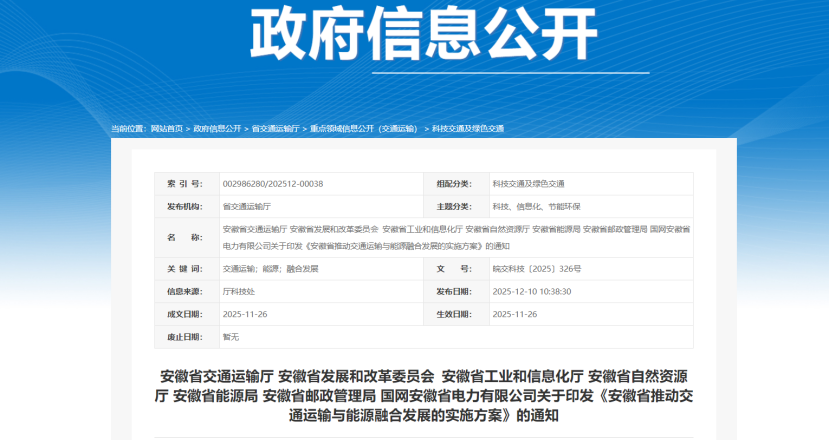Click the publish time 2025-12-10 10:38:30
The height and width of the screenshot is (441, 829).
[x=531, y=291]
